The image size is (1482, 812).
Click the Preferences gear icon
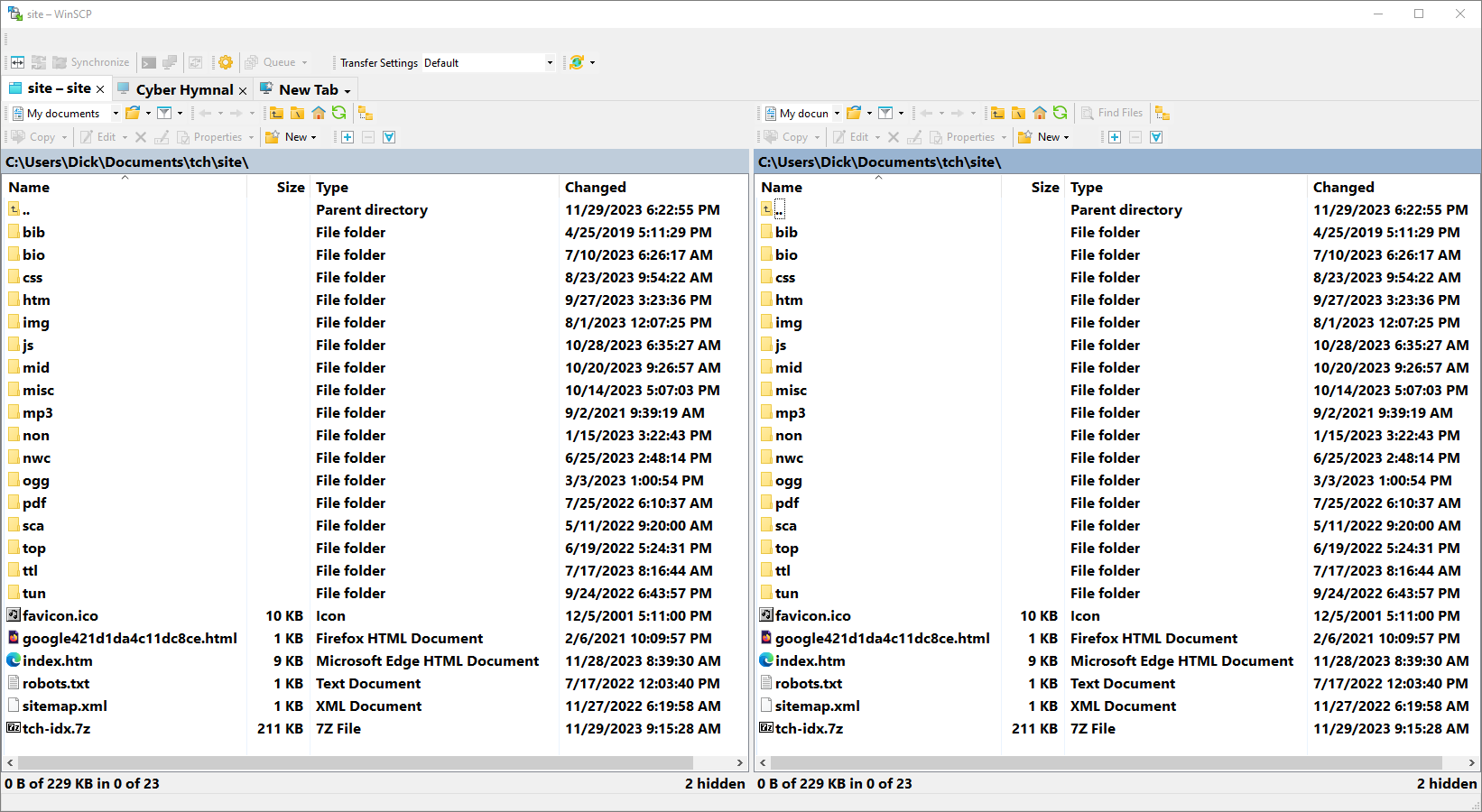click(x=226, y=62)
